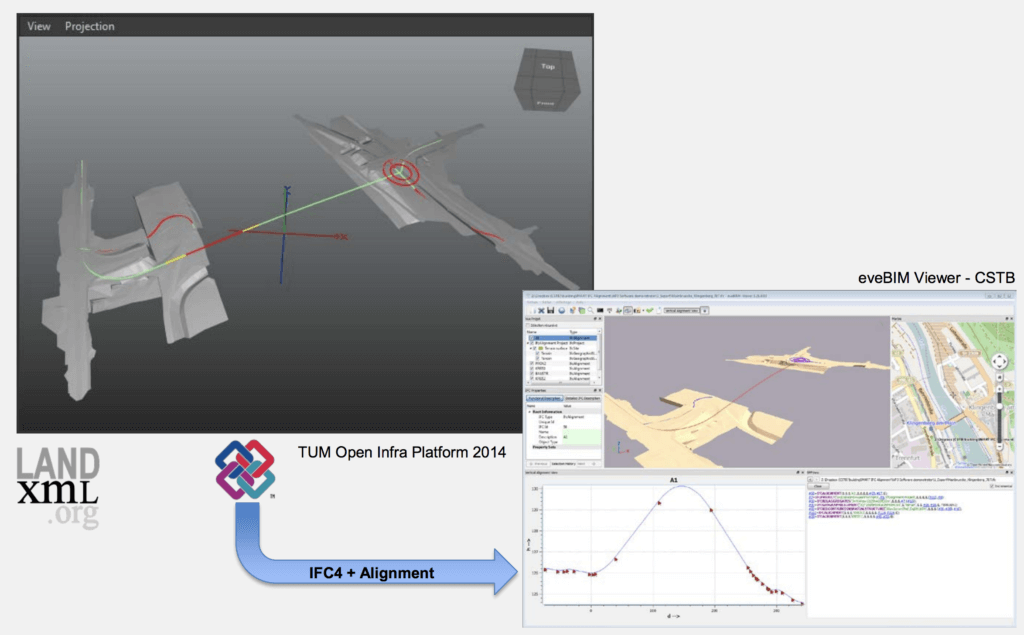1024x635 pixels.
Task: Click the back arrow in the STEP view panel
Action: coord(810,480)
